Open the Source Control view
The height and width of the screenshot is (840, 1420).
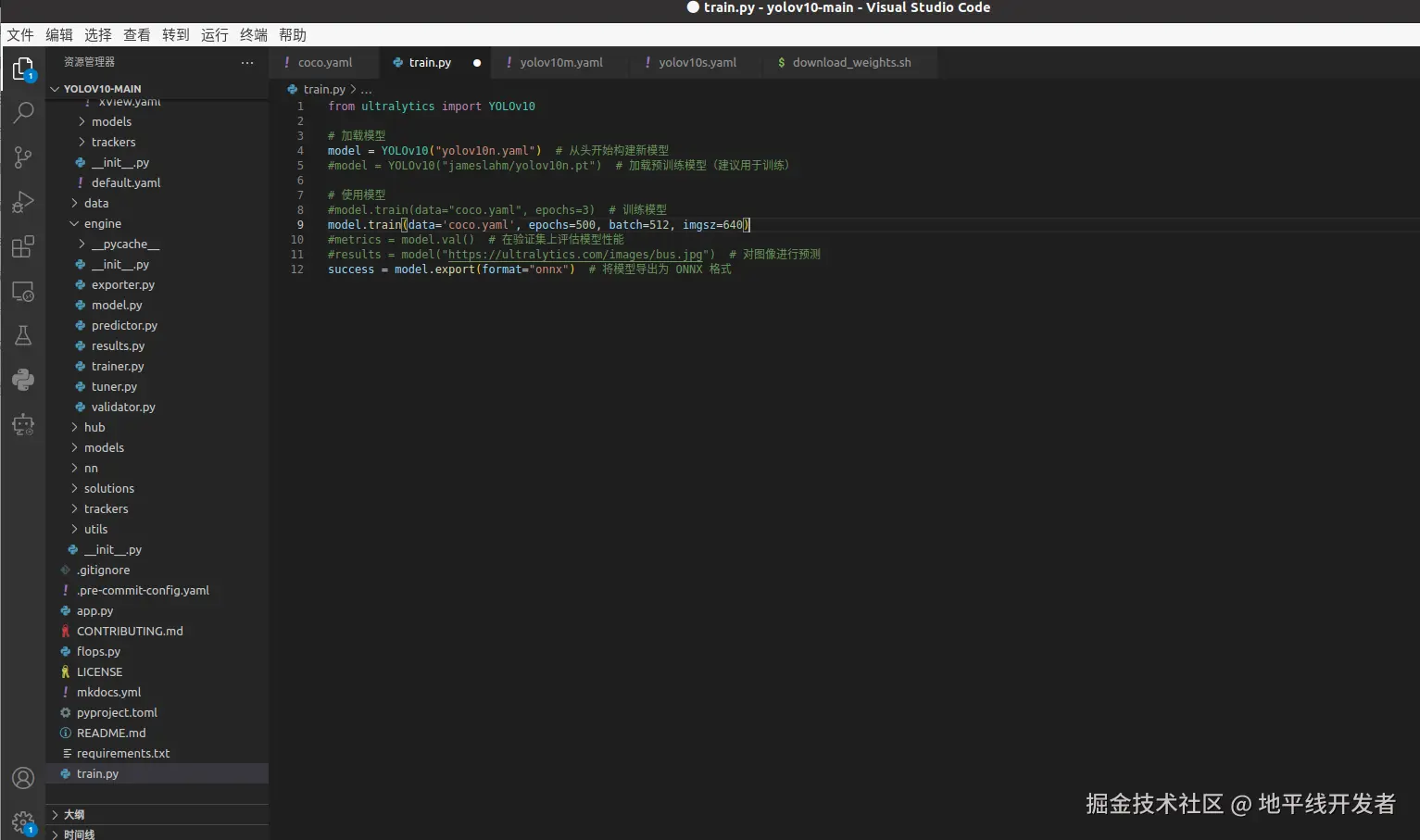click(x=23, y=157)
